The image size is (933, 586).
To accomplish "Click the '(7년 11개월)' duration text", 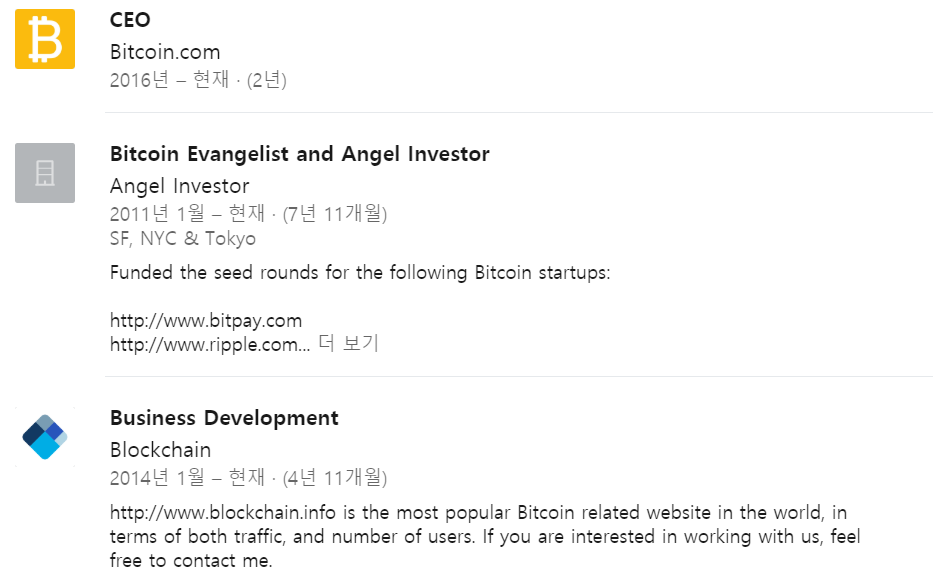I will coord(335,214).
